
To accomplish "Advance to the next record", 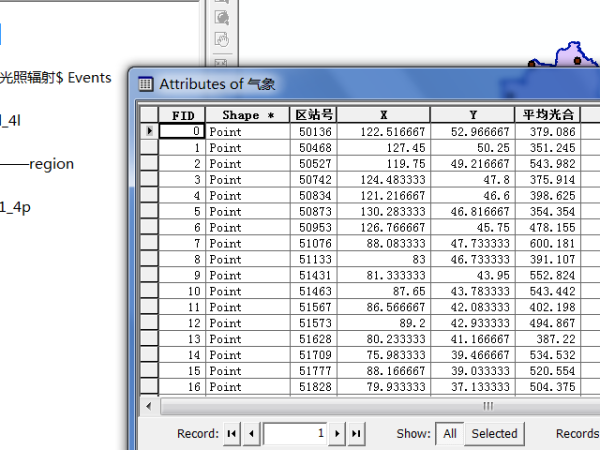I will [338, 434].
